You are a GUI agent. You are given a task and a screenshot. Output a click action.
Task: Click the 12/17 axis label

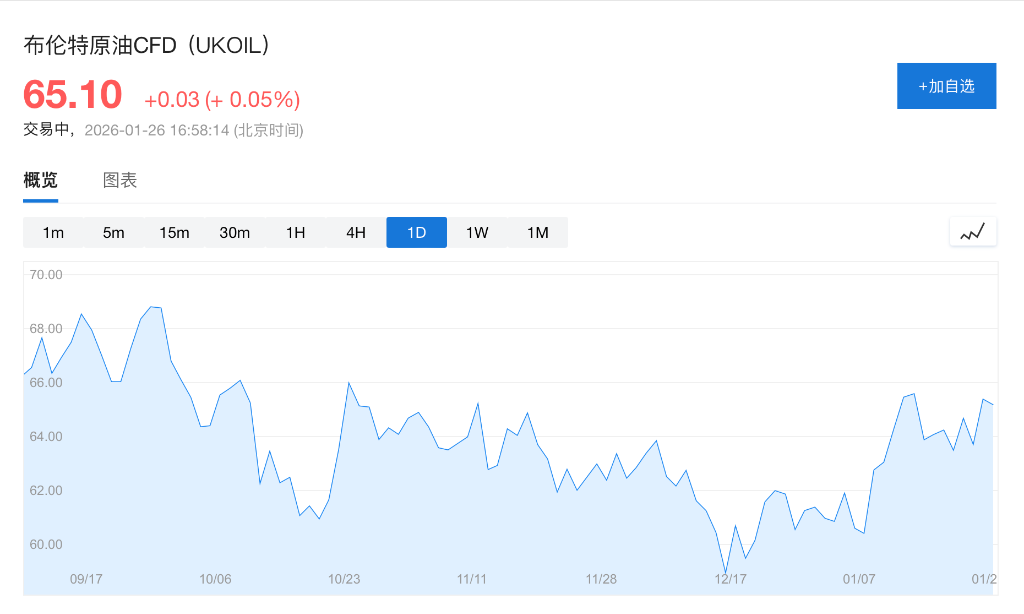click(731, 578)
